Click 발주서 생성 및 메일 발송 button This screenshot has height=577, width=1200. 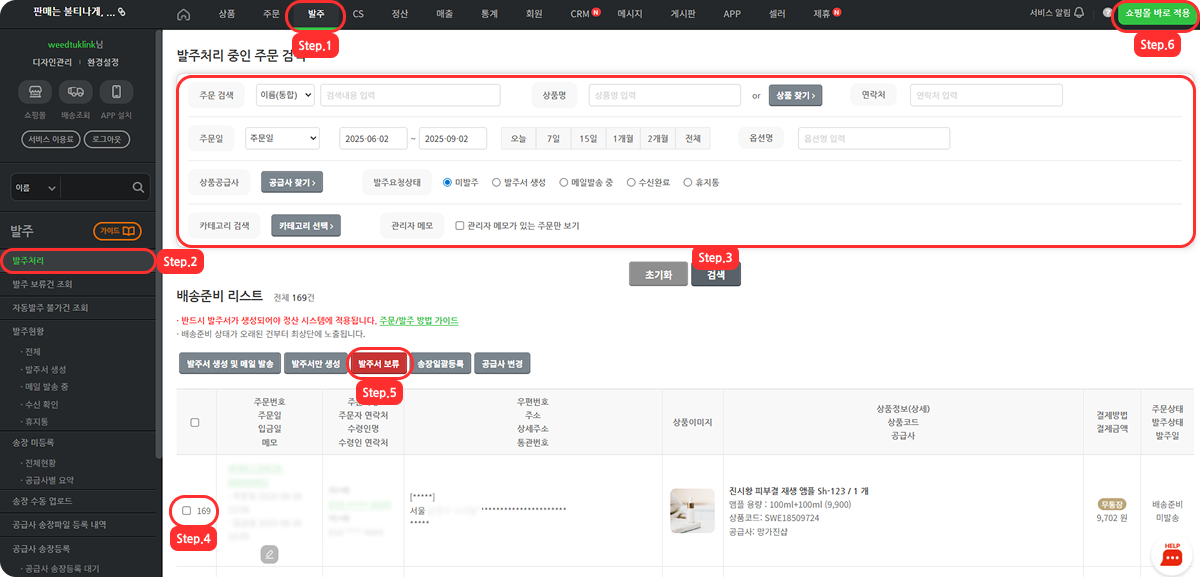tap(229, 364)
